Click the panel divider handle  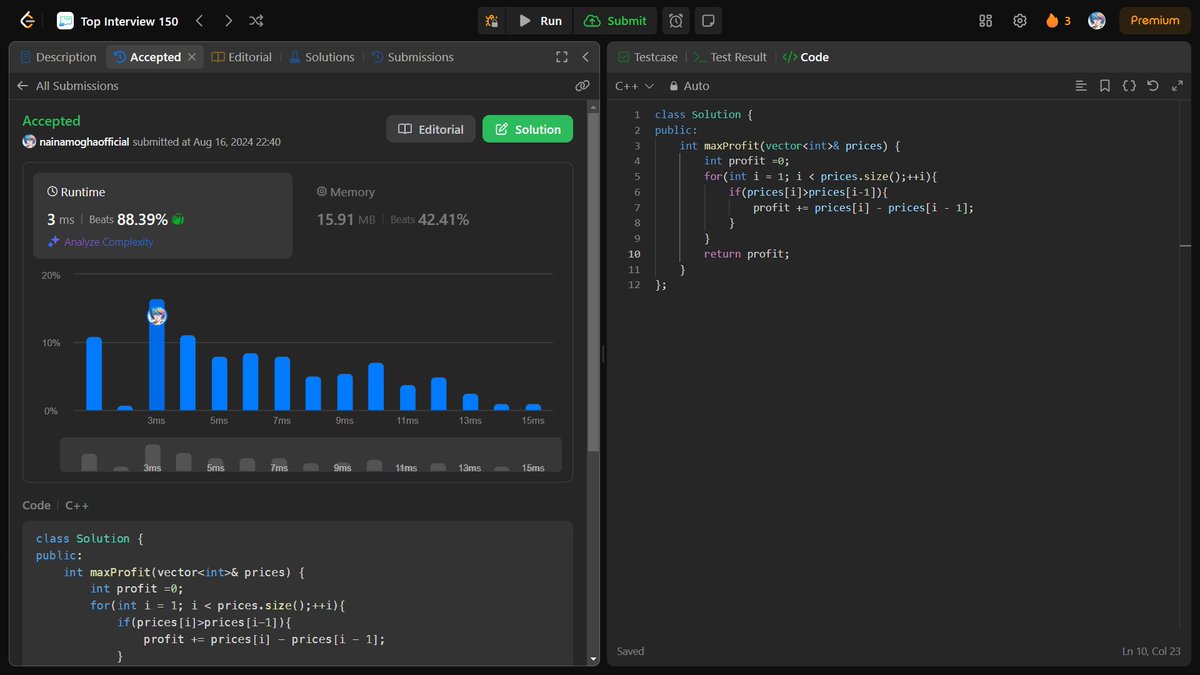coord(603,356)
